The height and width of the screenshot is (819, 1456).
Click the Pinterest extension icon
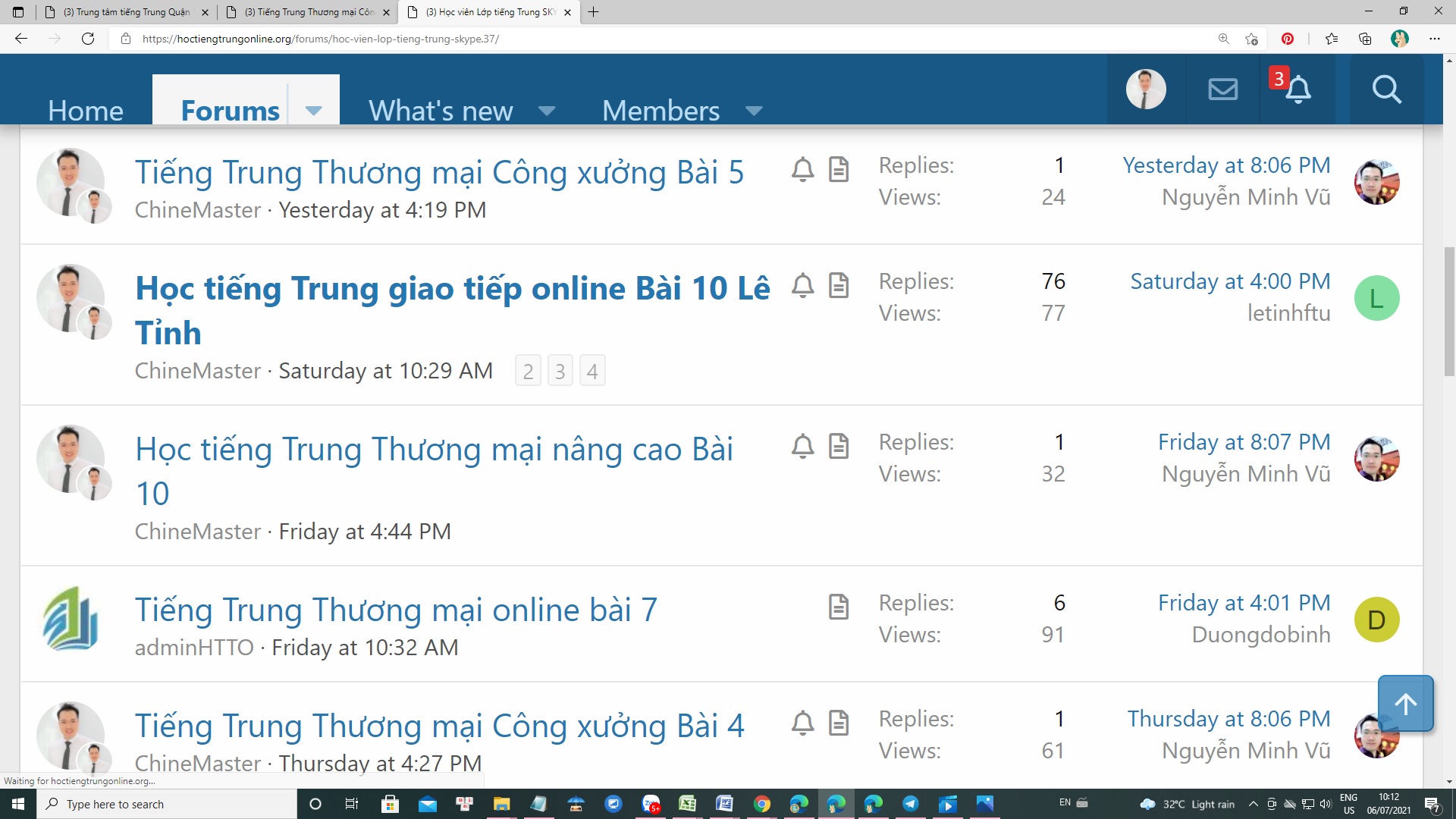tap(1288, 39)
